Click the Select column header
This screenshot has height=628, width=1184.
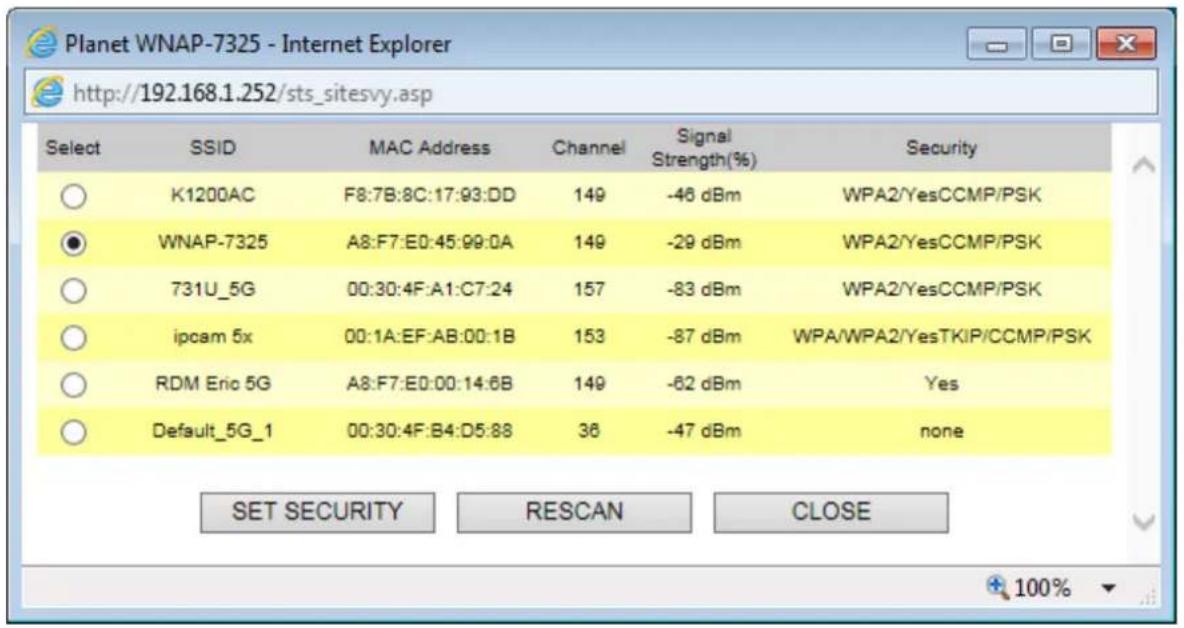point(72,148)
